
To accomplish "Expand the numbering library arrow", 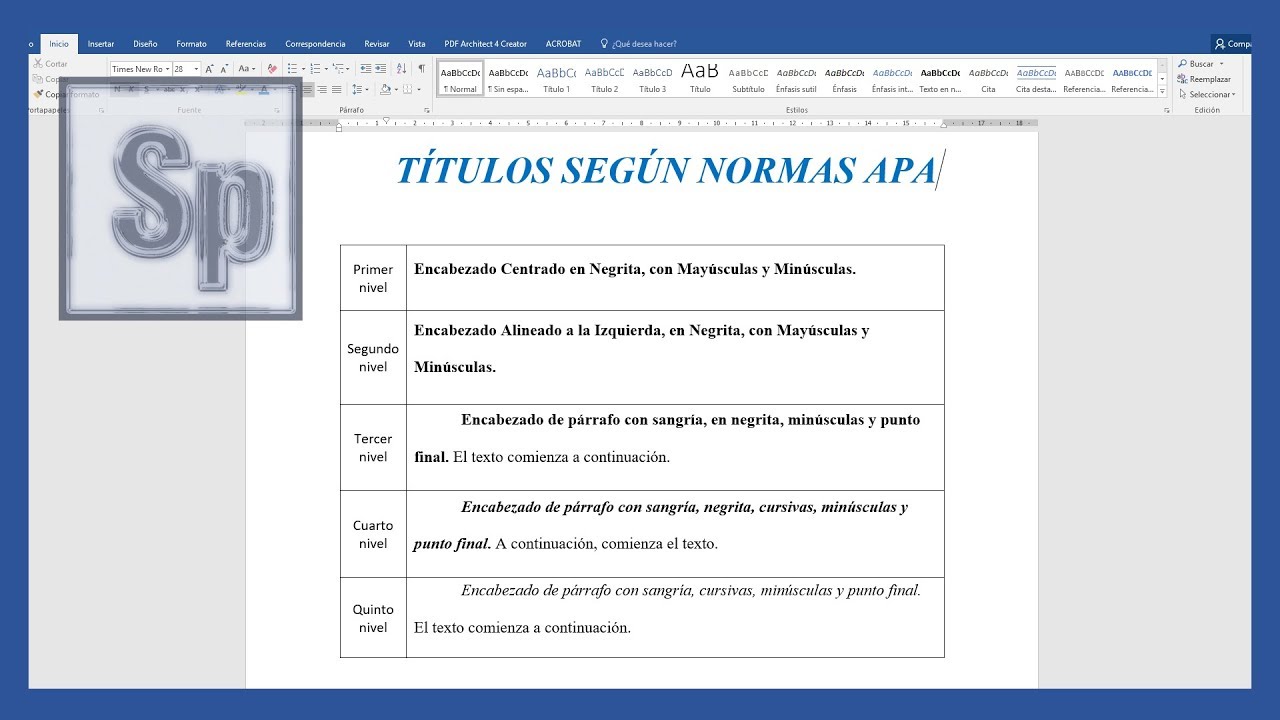I will pyautogui.click(x=326, y=69).
